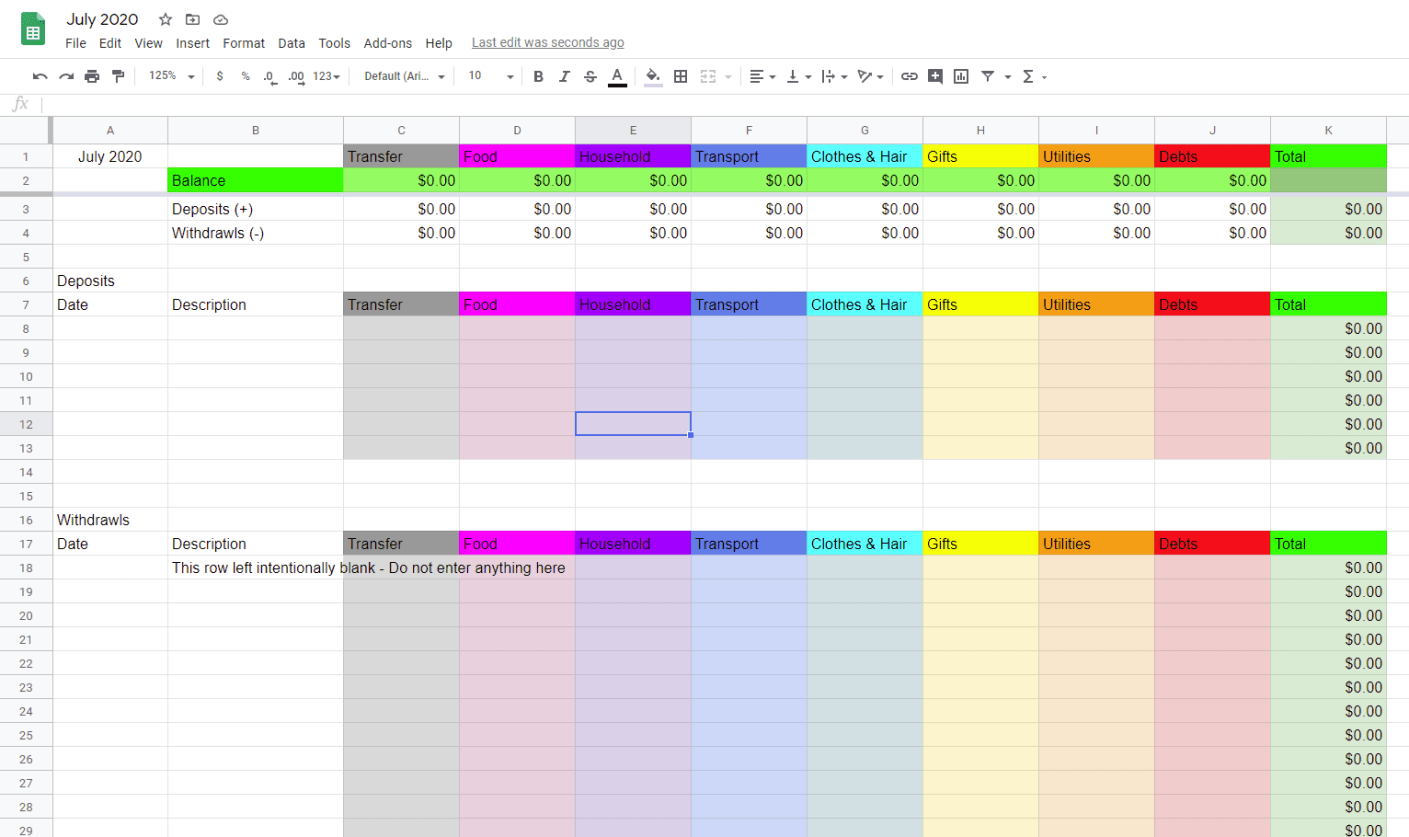Select the 'Withdrawls (-)' cell in row 4
Image resolution: width=1409 pixels, height=837 pixels.
[256, 233]
